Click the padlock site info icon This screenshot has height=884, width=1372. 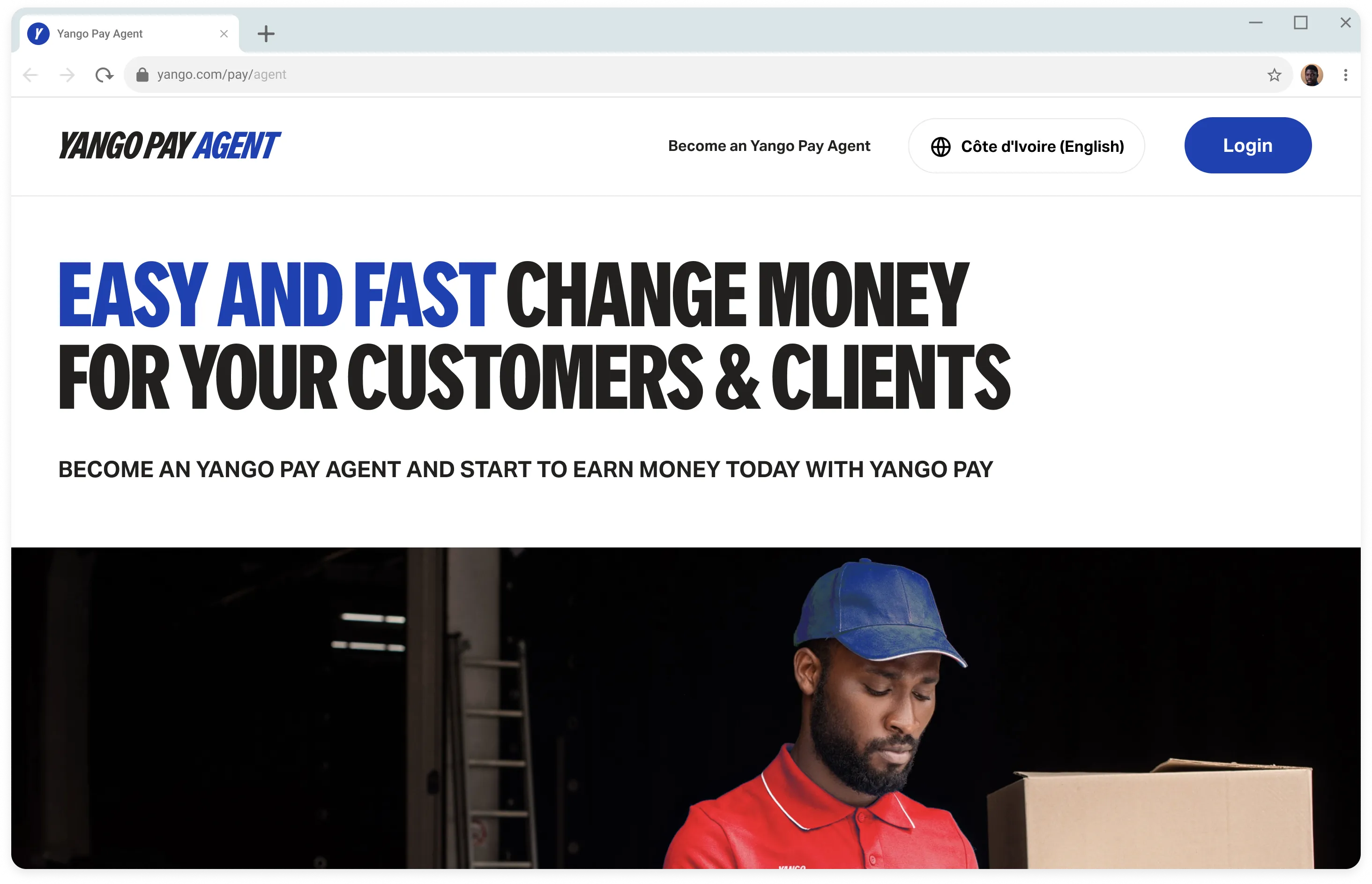pyautogui.click(x=142, y=75)
